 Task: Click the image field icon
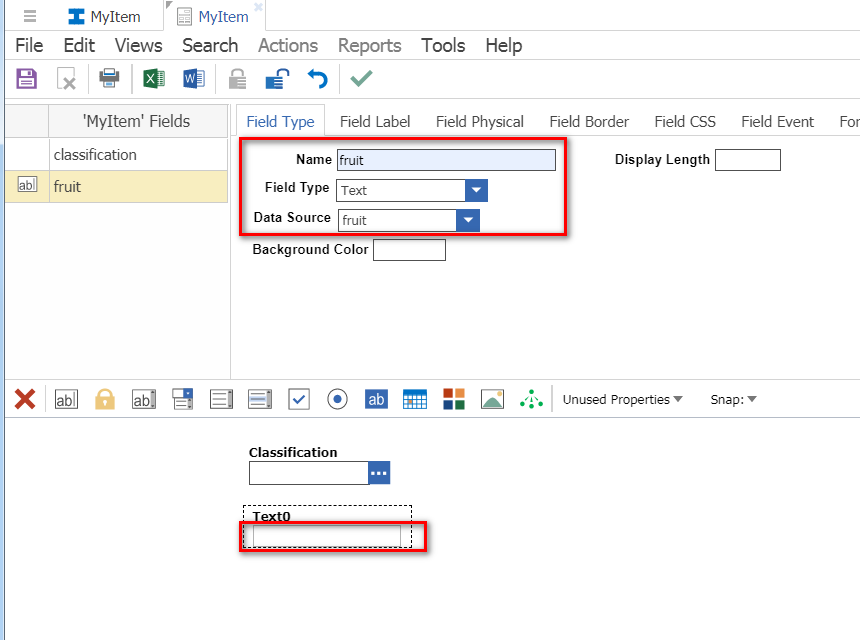pyautogui.click(x=493, y=399)
